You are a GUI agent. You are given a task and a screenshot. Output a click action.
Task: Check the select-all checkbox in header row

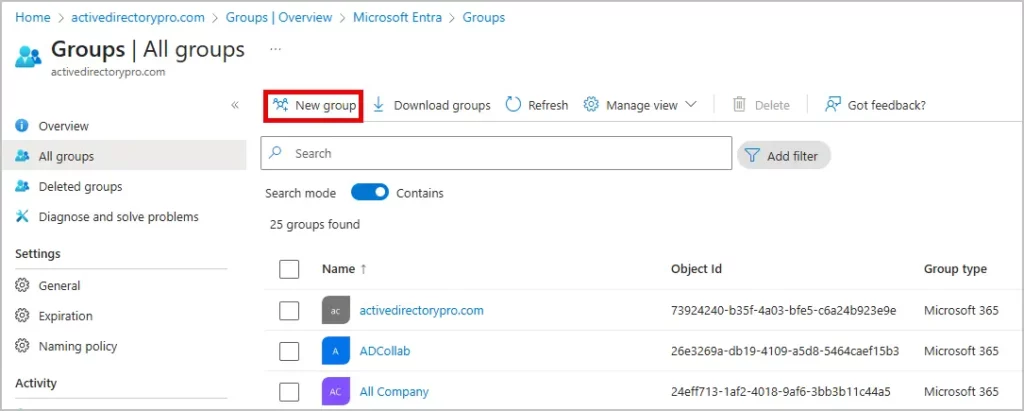click(289, 269)
